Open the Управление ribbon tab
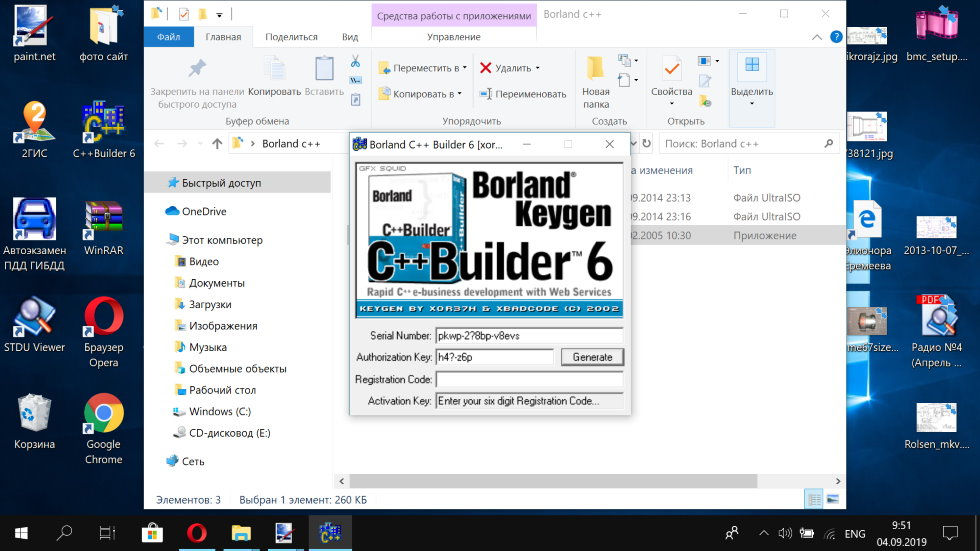 point(454,37)
